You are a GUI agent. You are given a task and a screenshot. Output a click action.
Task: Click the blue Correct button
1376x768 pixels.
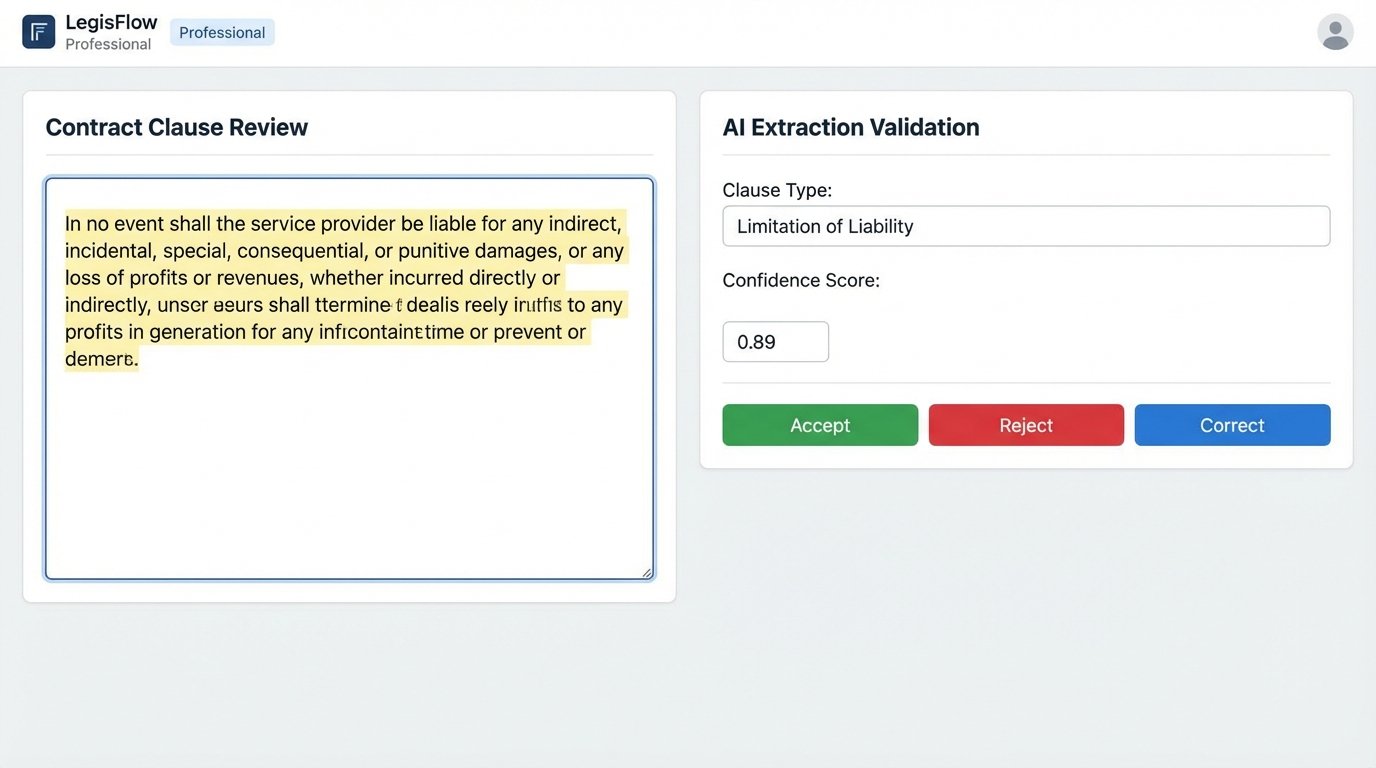[1232, 425]
